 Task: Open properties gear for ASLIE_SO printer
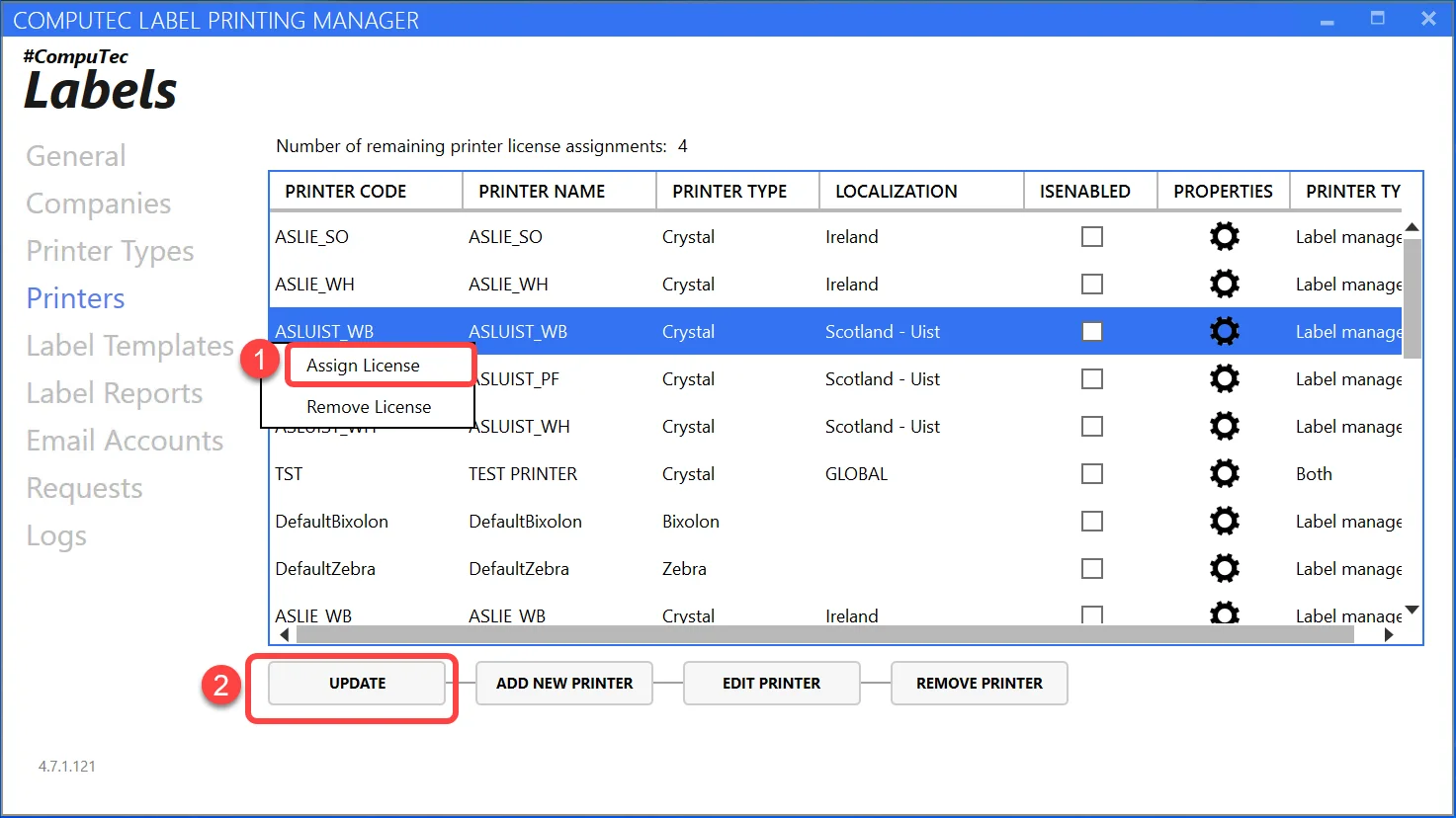[1224, 236]
